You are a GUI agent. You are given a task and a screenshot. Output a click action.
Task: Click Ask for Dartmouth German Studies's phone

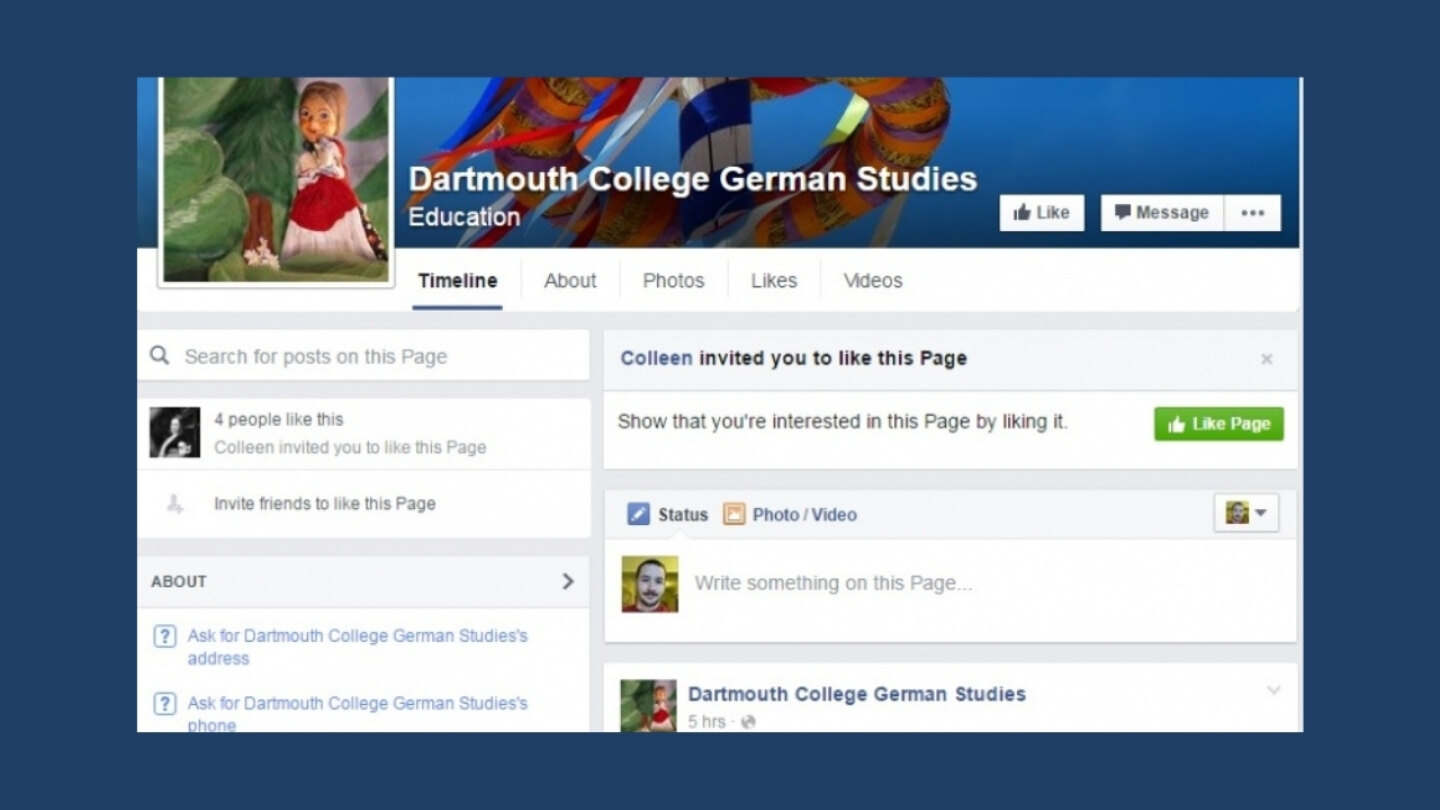coord(357,713)
